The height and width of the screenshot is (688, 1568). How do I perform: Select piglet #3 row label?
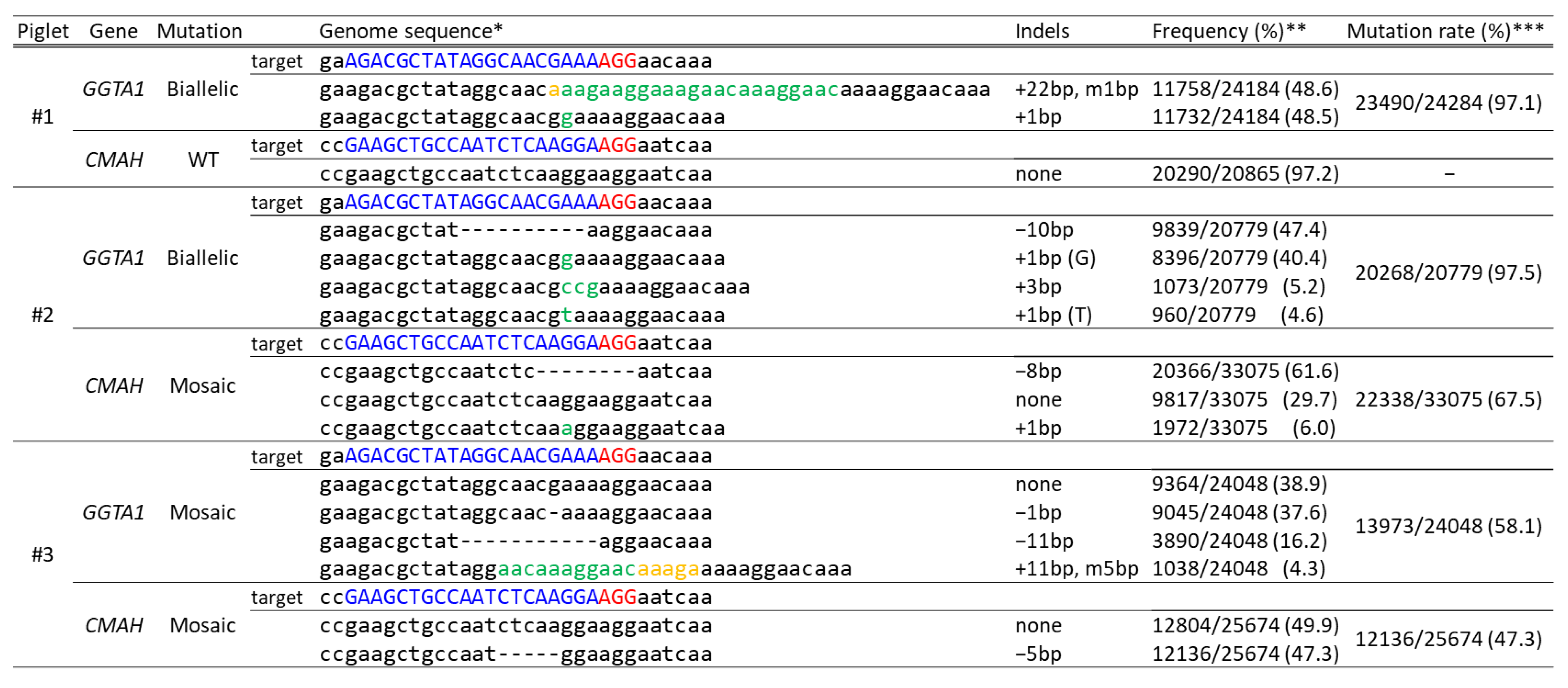click(43, 555)
